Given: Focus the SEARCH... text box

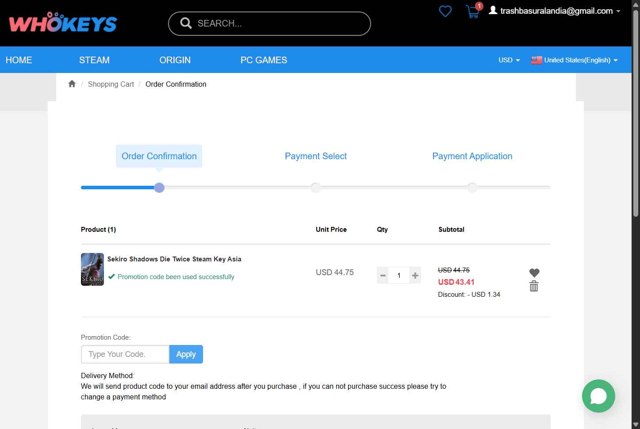Looking at the screenshot, I should tap(269, 23).
